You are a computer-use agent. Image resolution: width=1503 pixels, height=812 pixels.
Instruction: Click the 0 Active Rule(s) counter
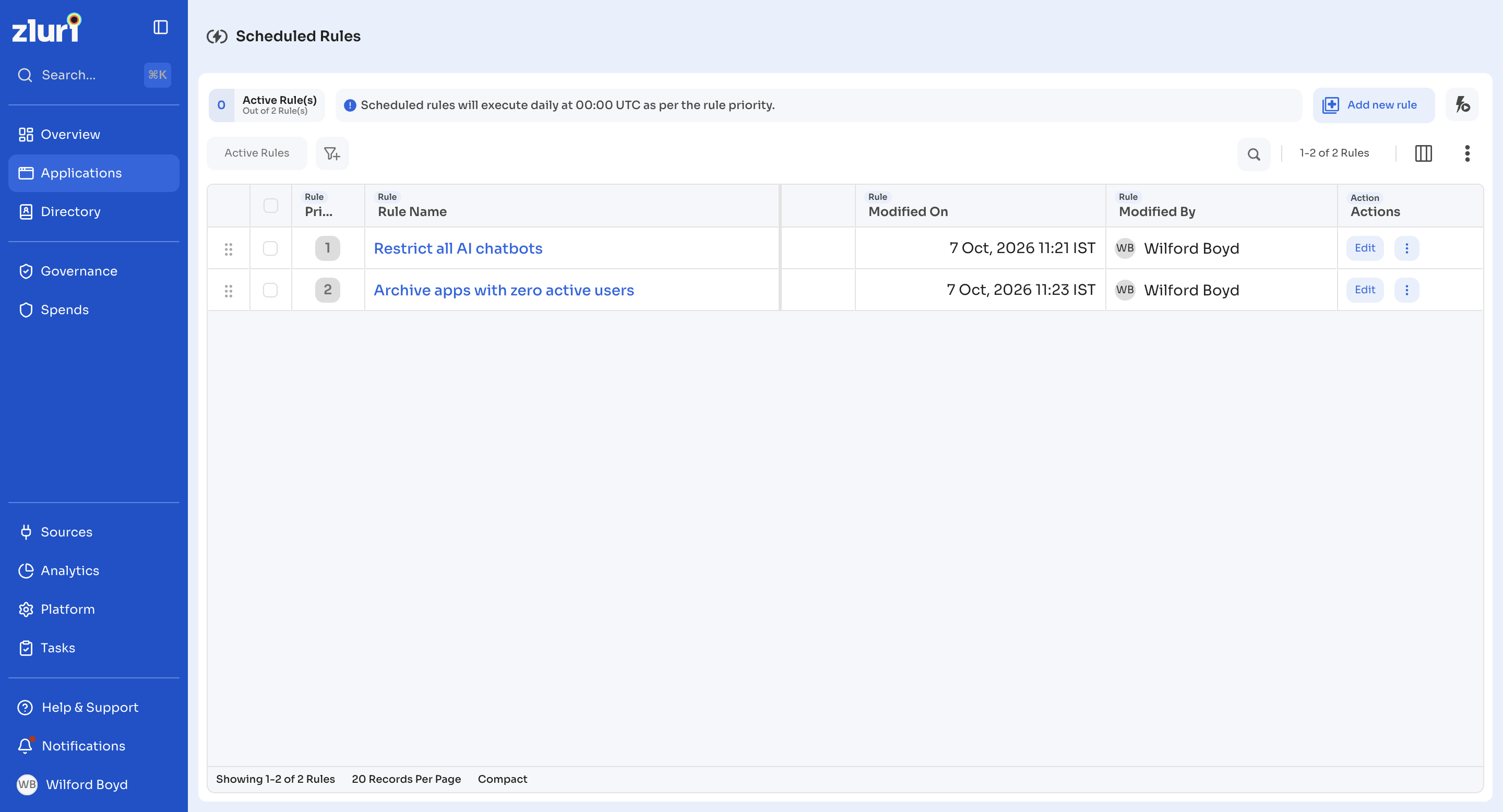tap(267, 105)
